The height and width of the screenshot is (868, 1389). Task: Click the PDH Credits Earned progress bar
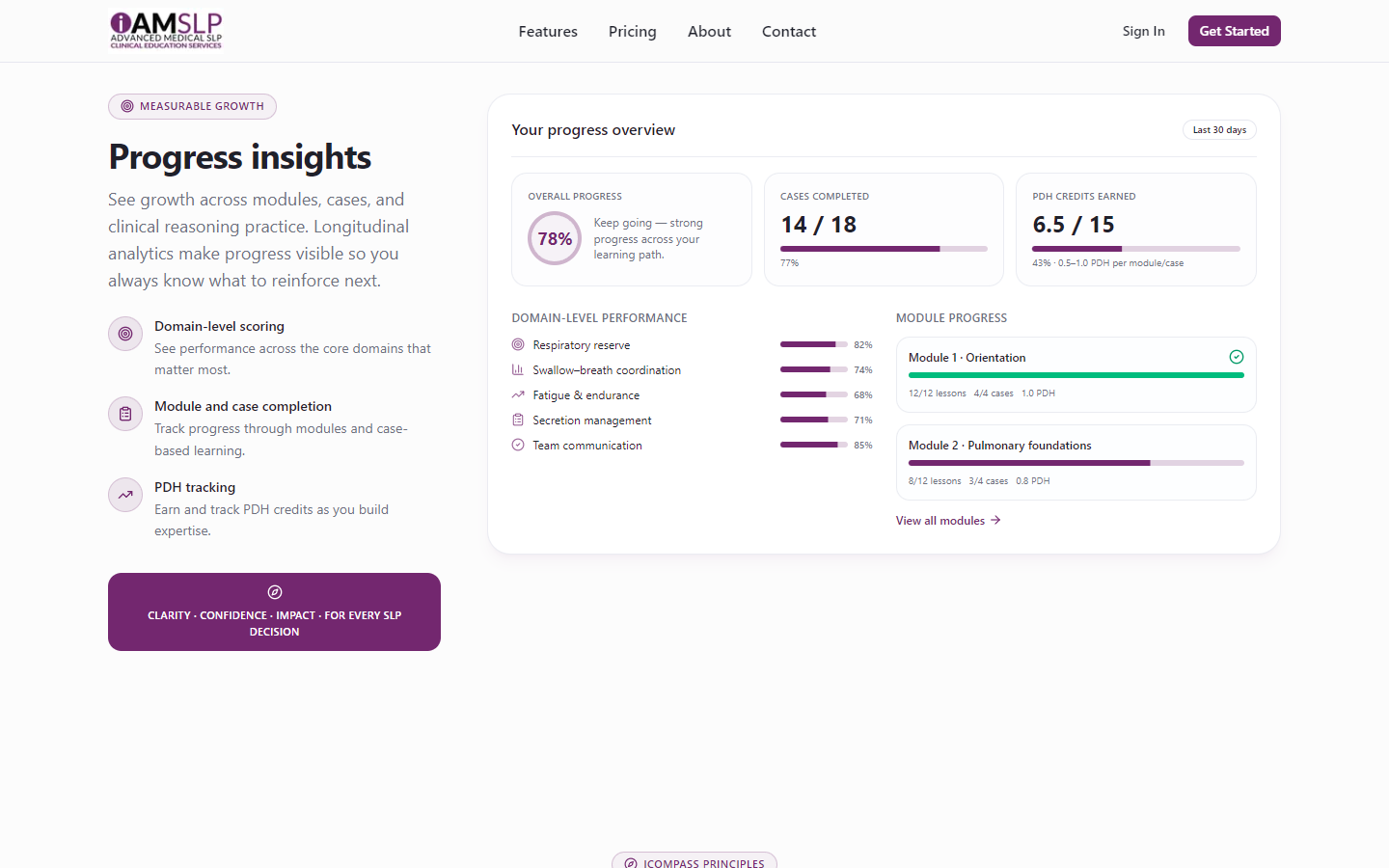(1136, 249)
